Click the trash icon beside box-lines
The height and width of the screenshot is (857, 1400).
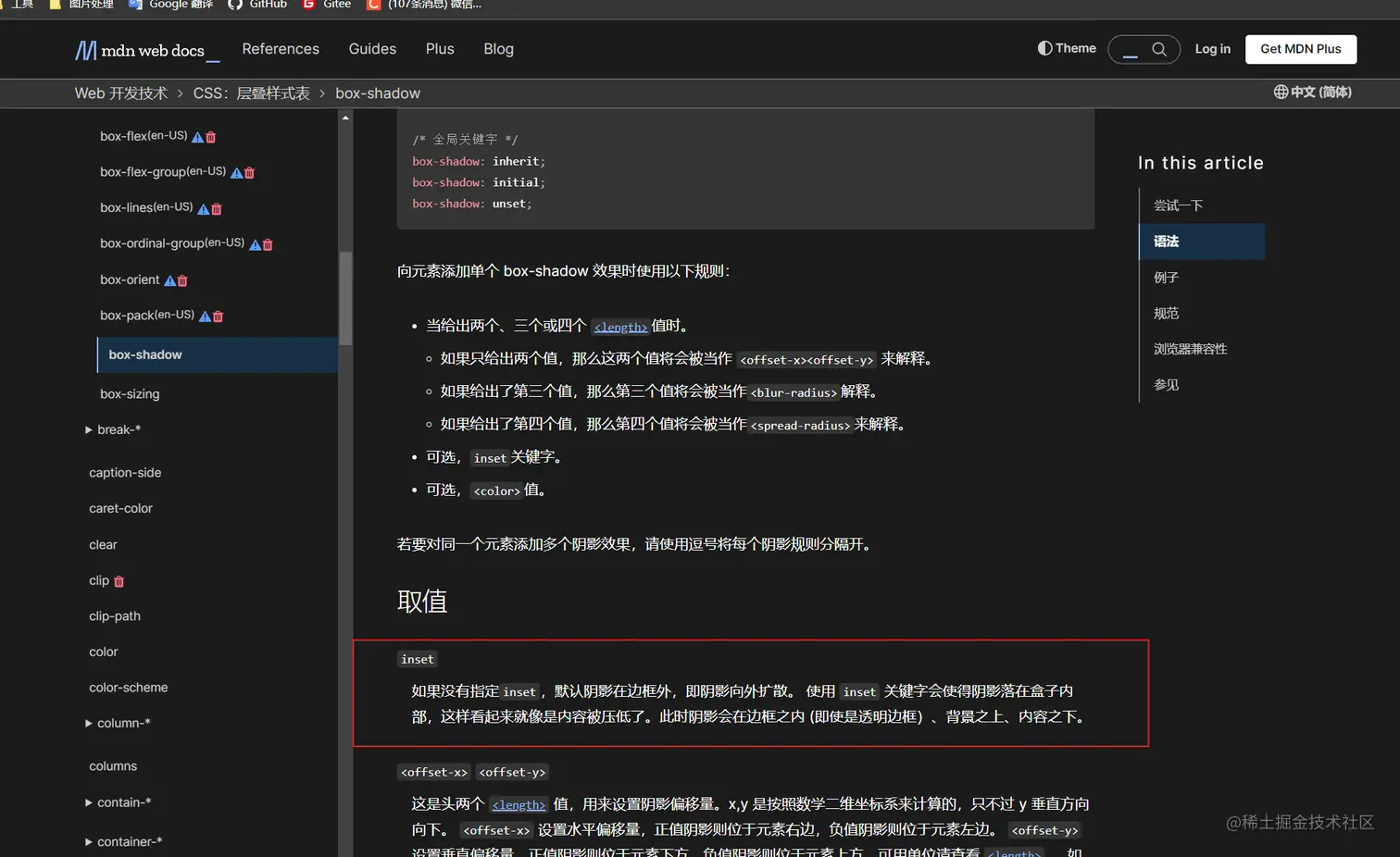(x=217, y=209)
